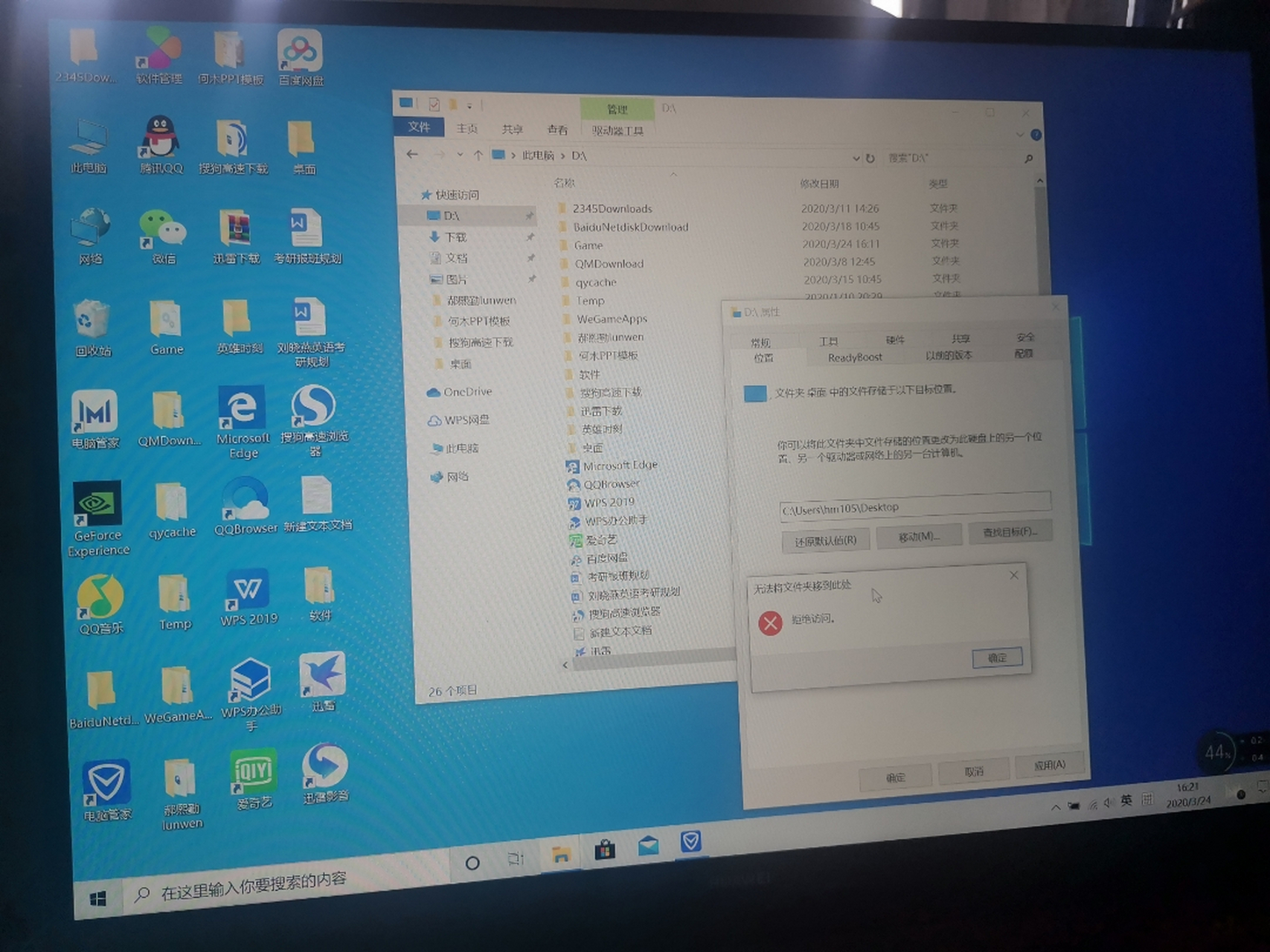Go up one folder level in Explorer

pyautogui.click(x=478, y=155)
